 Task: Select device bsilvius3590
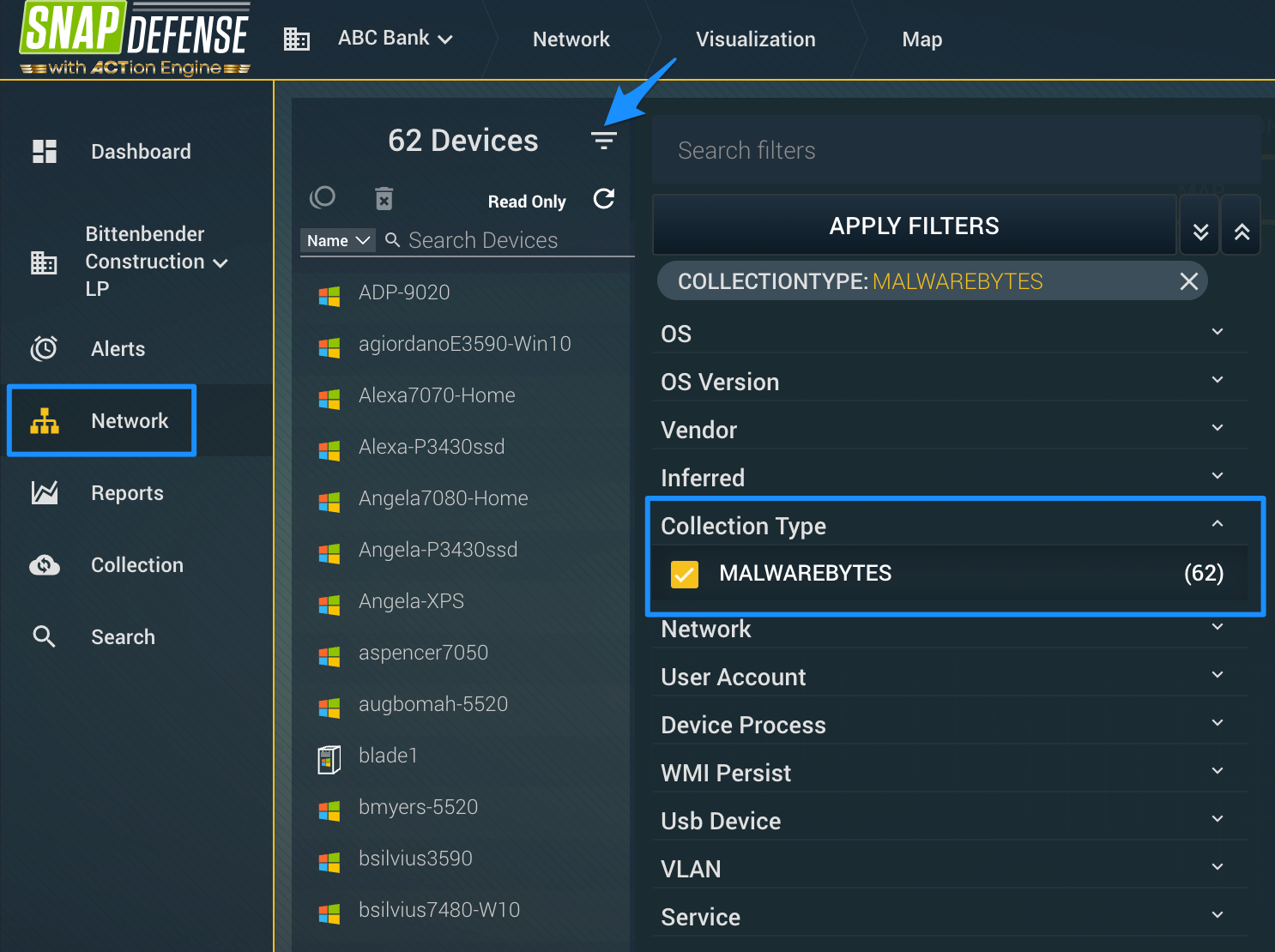tap(415, 859)
